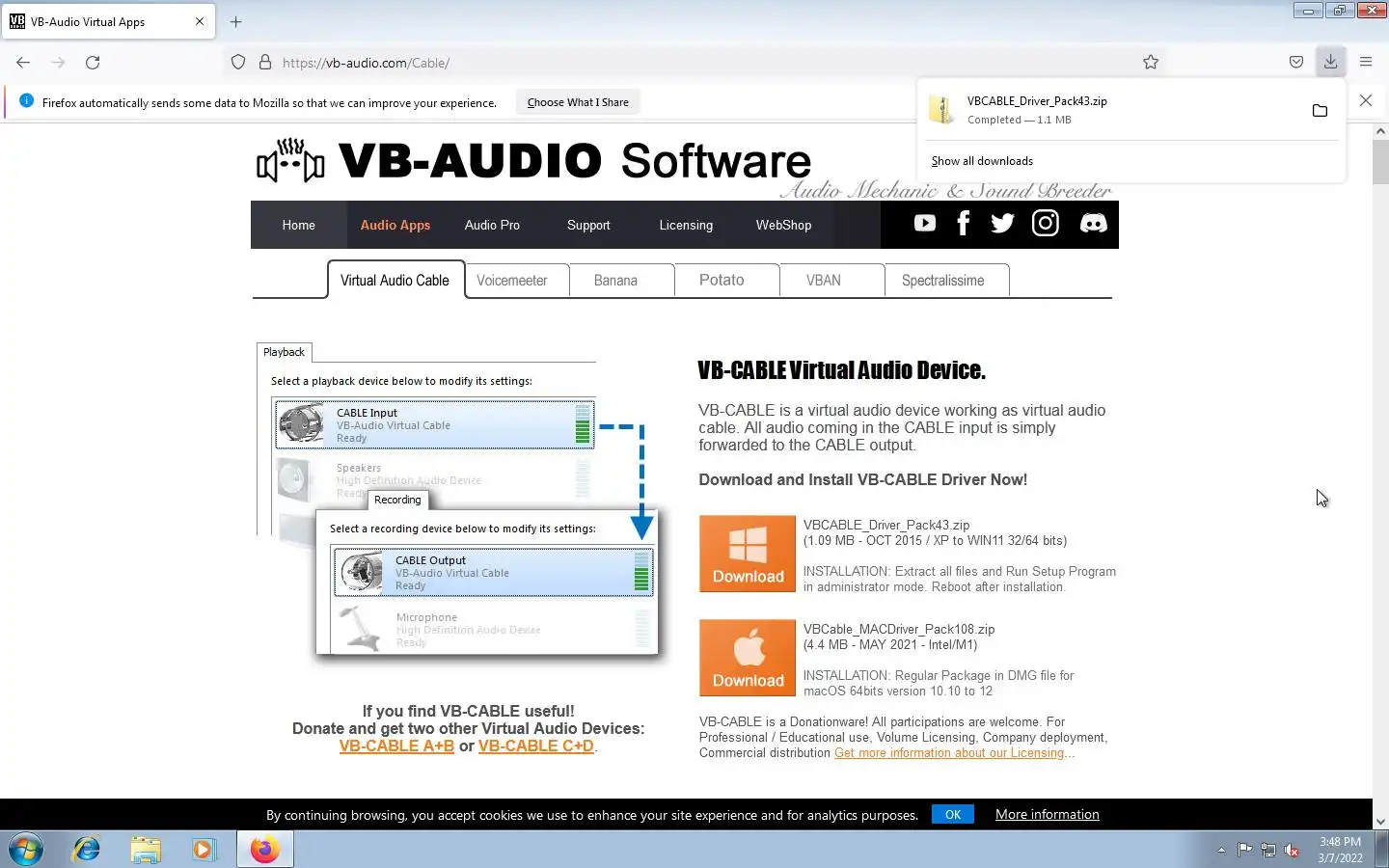
Task: Open the Audio Pro menu
Action: tap(492, 225)
